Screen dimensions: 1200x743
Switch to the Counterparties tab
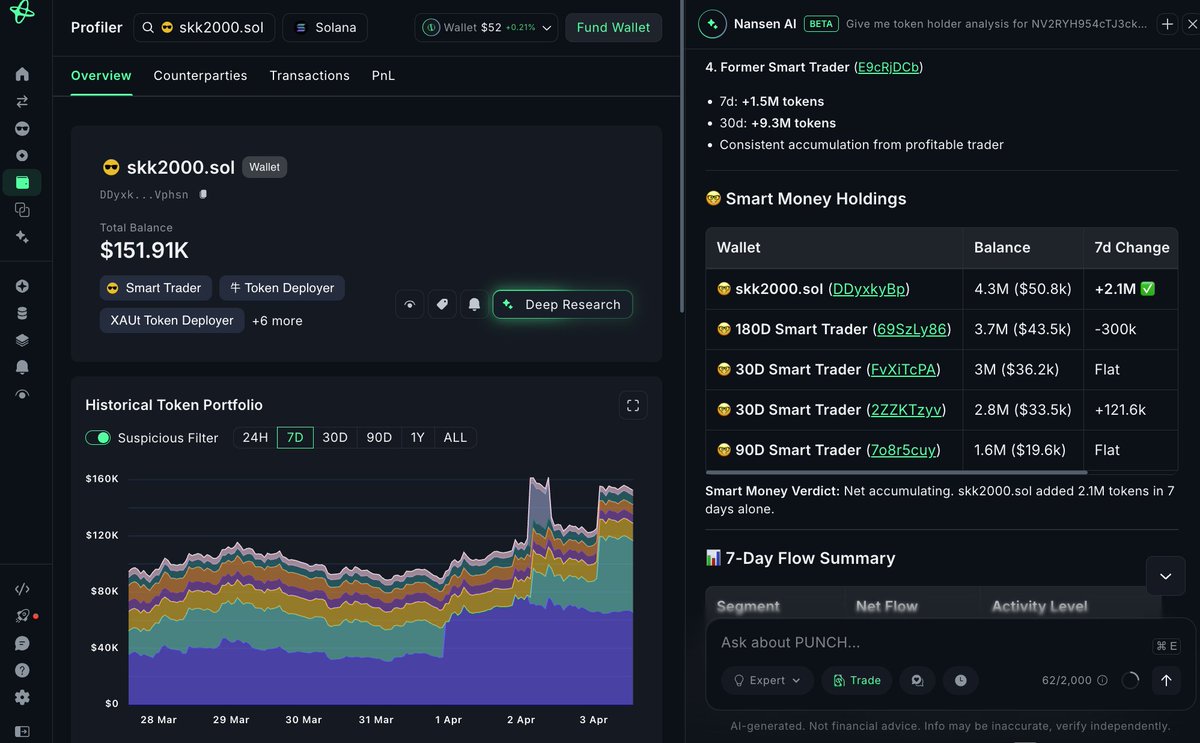200,75
